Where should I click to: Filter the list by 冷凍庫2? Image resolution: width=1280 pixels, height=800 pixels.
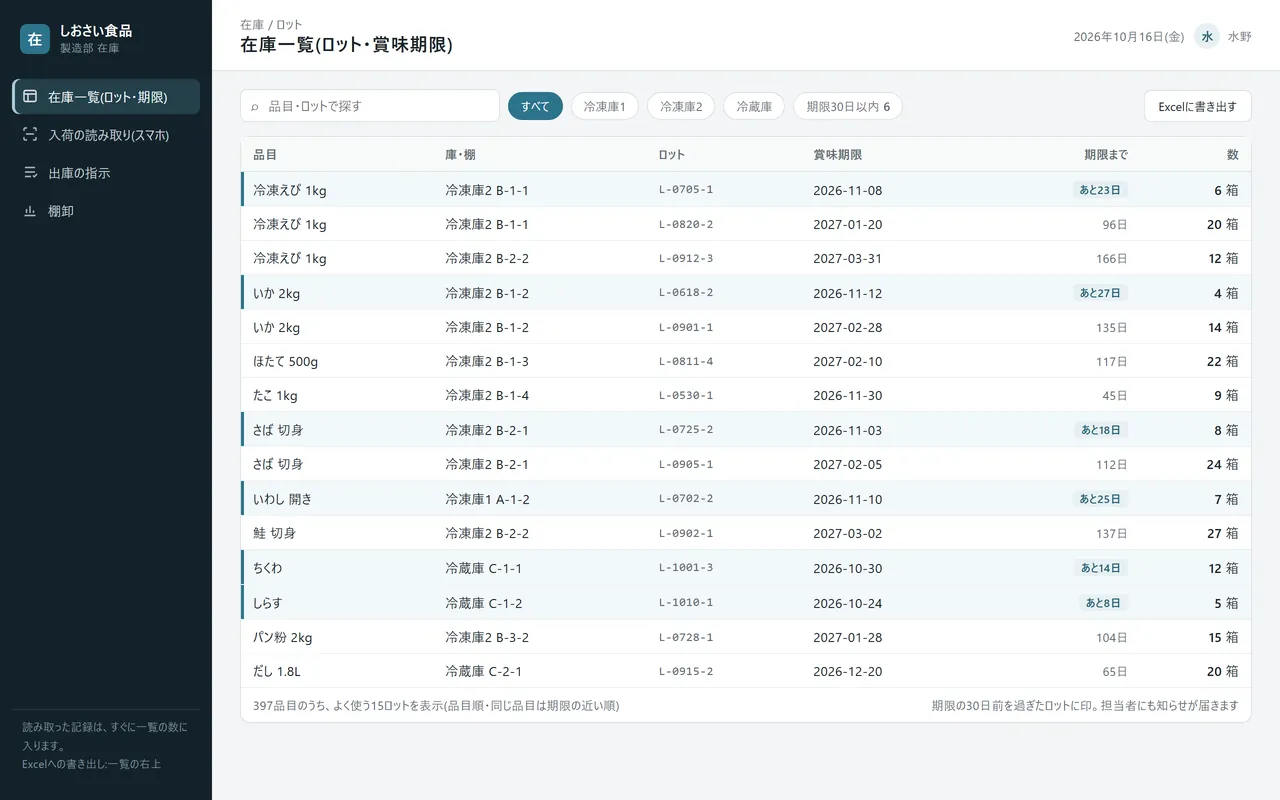(681, 106)
